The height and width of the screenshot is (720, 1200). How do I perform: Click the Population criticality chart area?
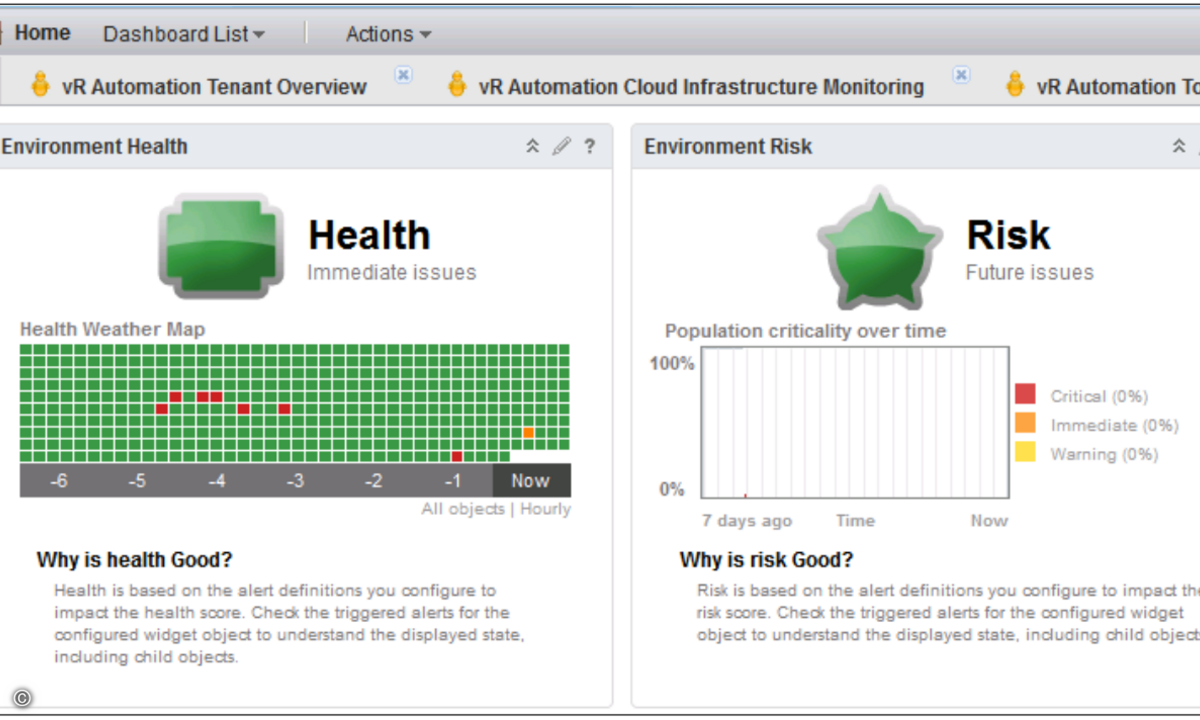(x=855, y=422)
